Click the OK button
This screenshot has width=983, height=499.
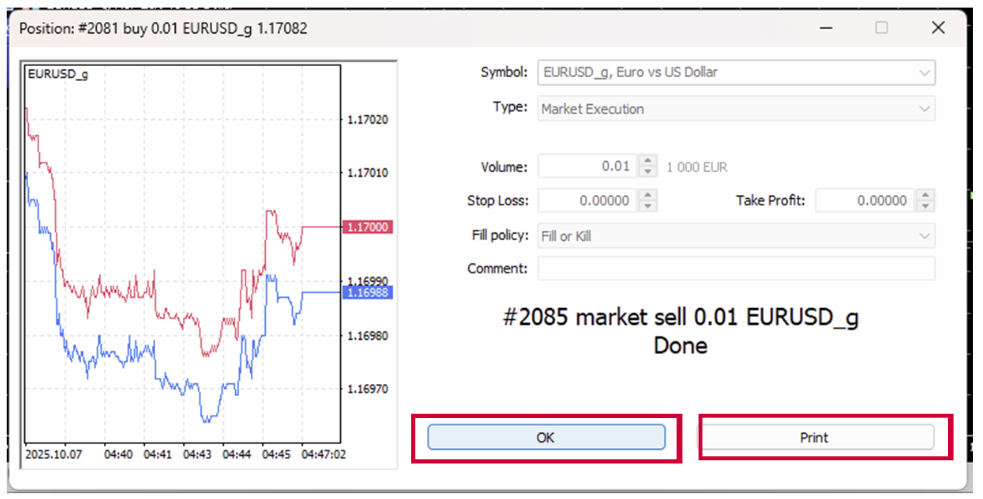point(546,437)
